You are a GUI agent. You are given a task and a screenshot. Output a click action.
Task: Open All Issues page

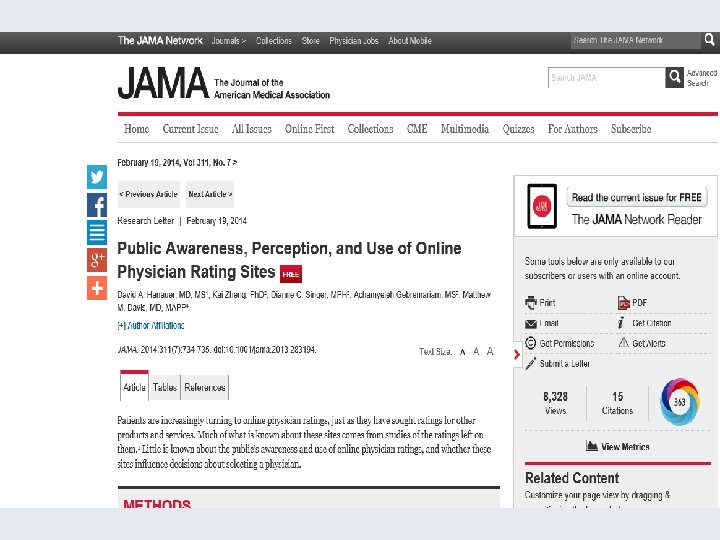[252, 129]
